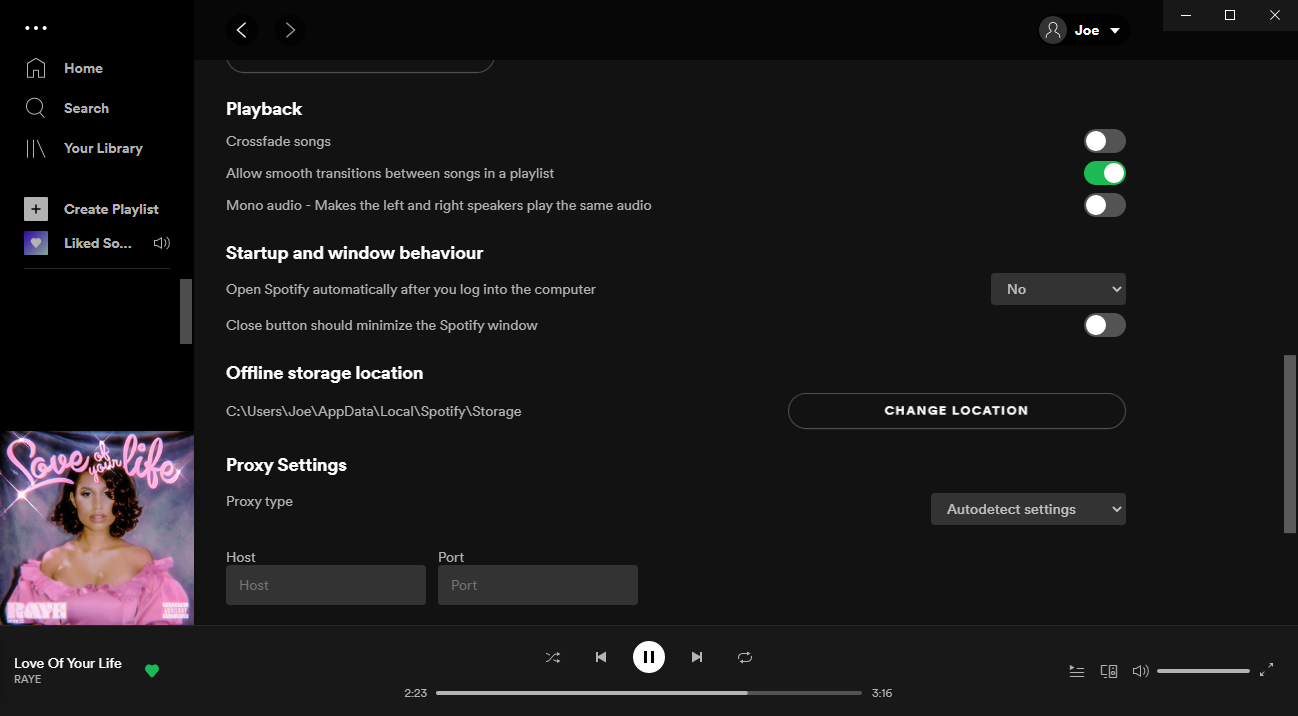Viewport: 1298px width, 716px height.
Task: Skip to the next track
Action: tap(697, 657)
